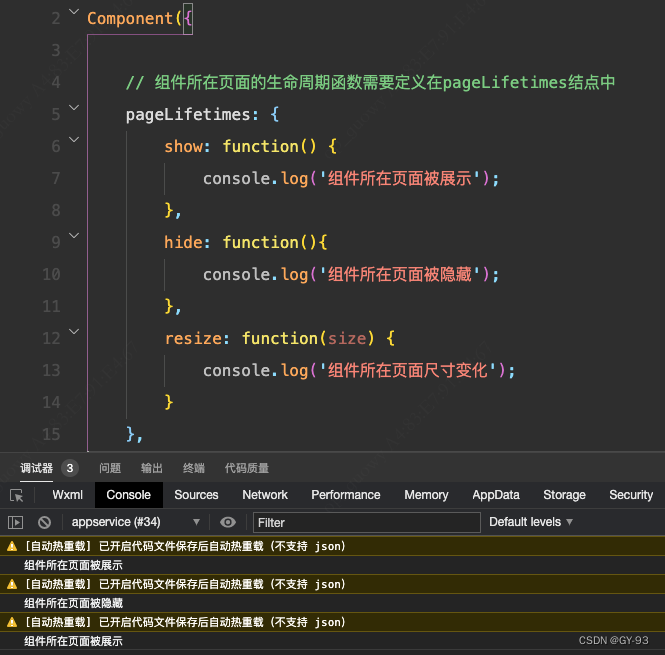Click the 'Component' keyword on line 2

tap(130, 18)
